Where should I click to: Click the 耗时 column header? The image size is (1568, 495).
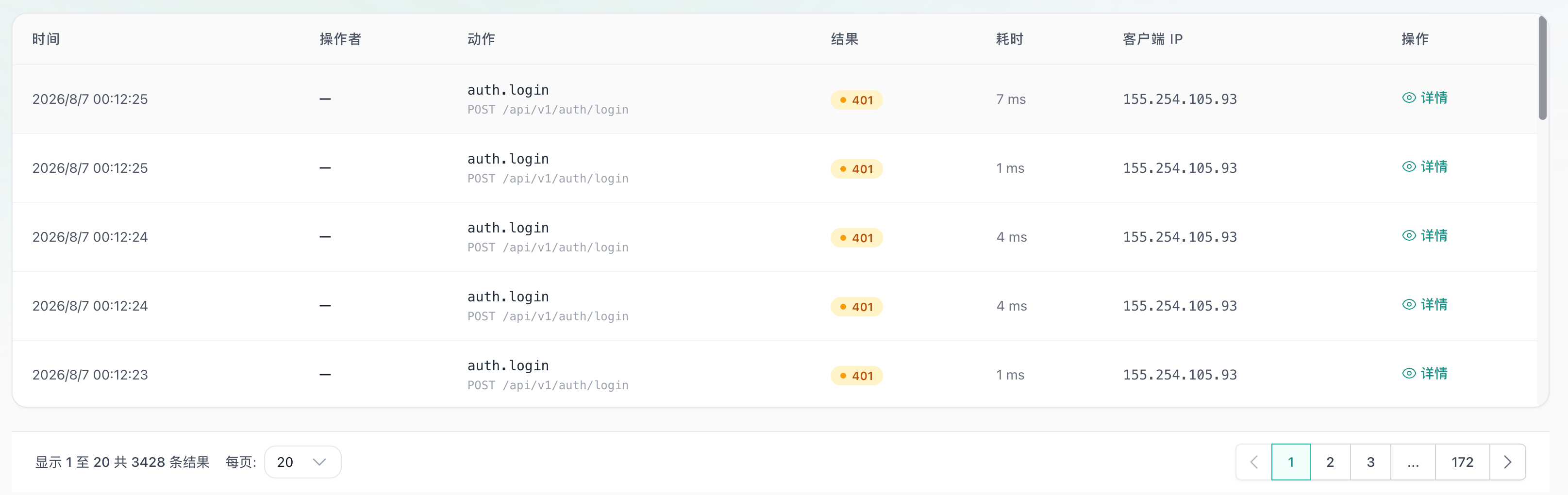click(x=1010, y=39)
